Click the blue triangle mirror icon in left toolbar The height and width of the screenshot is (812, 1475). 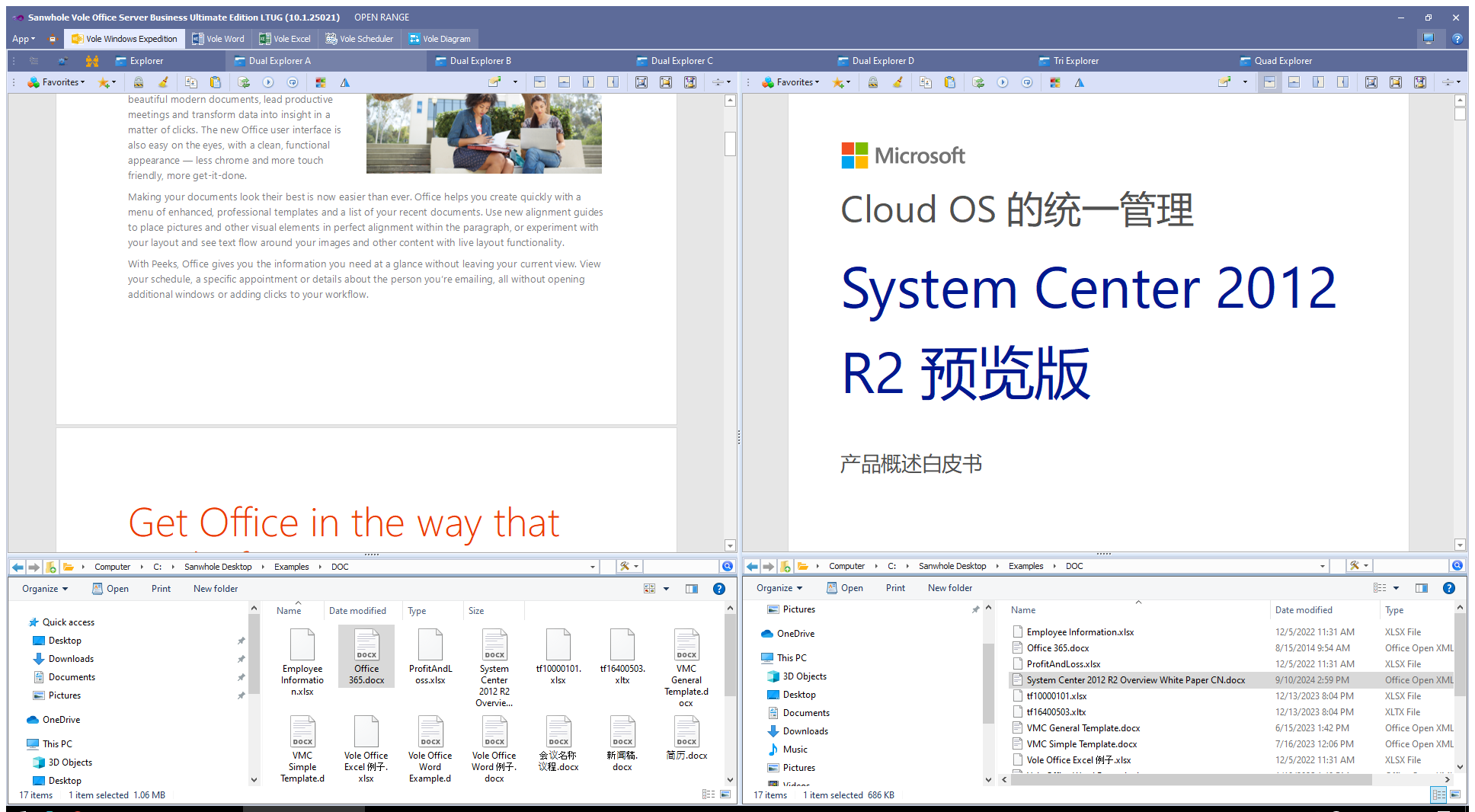[x=345, y=82]
